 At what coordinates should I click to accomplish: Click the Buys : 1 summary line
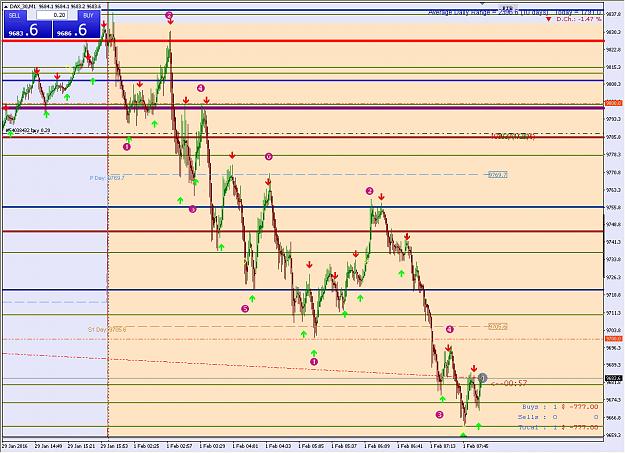pos(560,407)
